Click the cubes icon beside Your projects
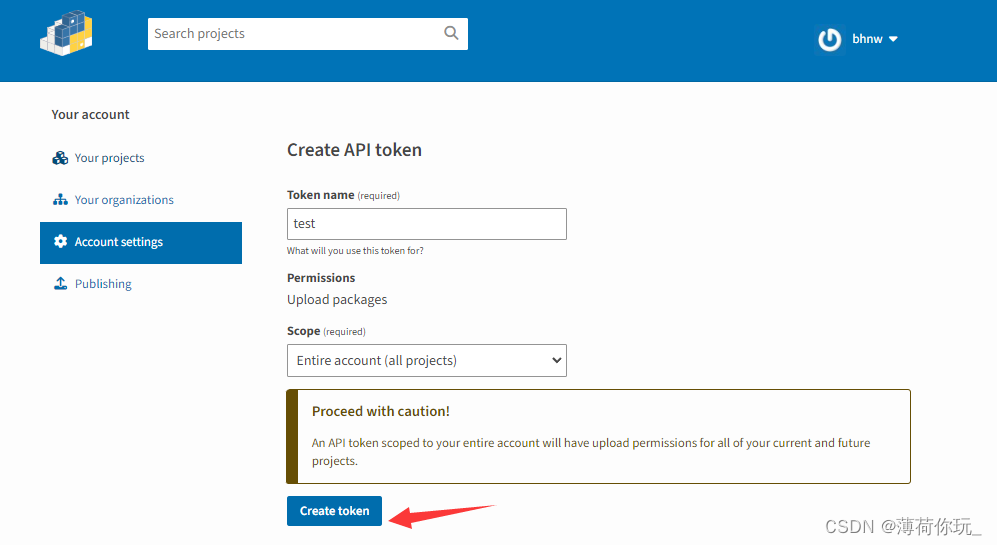The image size is (997, 545). [x=60, y=158]
